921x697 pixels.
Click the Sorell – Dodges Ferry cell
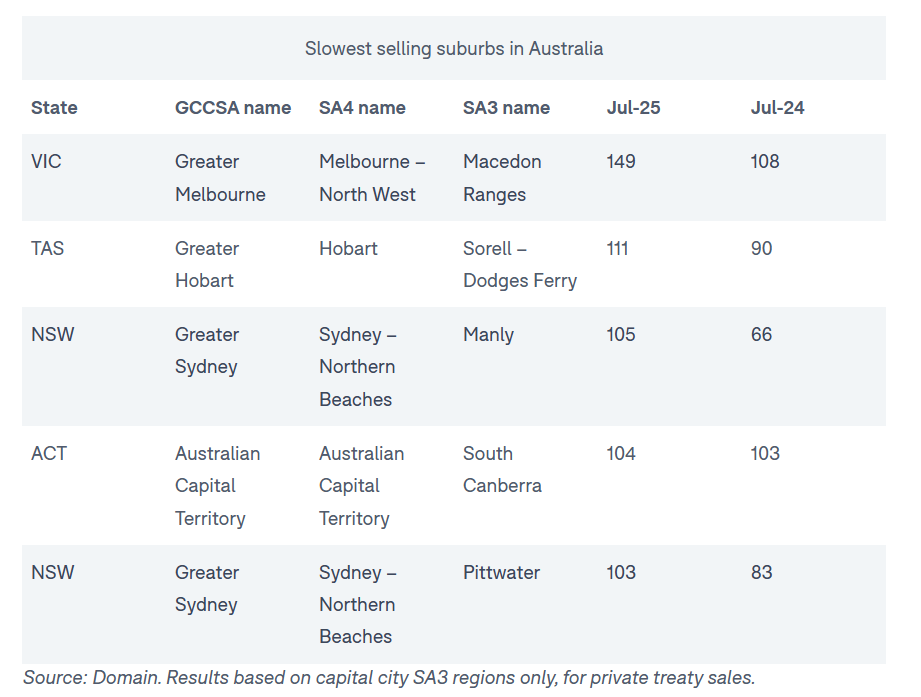[519, 265]
